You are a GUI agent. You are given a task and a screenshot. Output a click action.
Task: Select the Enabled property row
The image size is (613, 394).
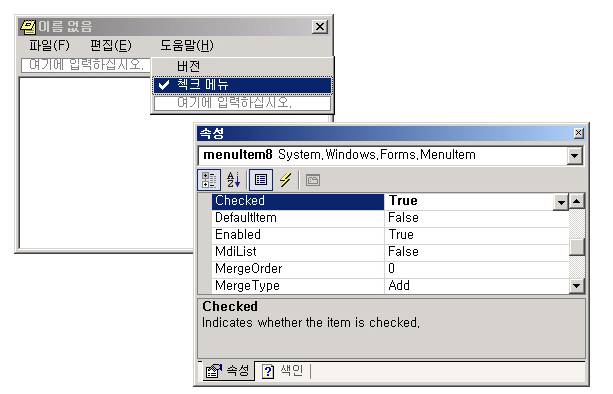[x=390, y=235]
